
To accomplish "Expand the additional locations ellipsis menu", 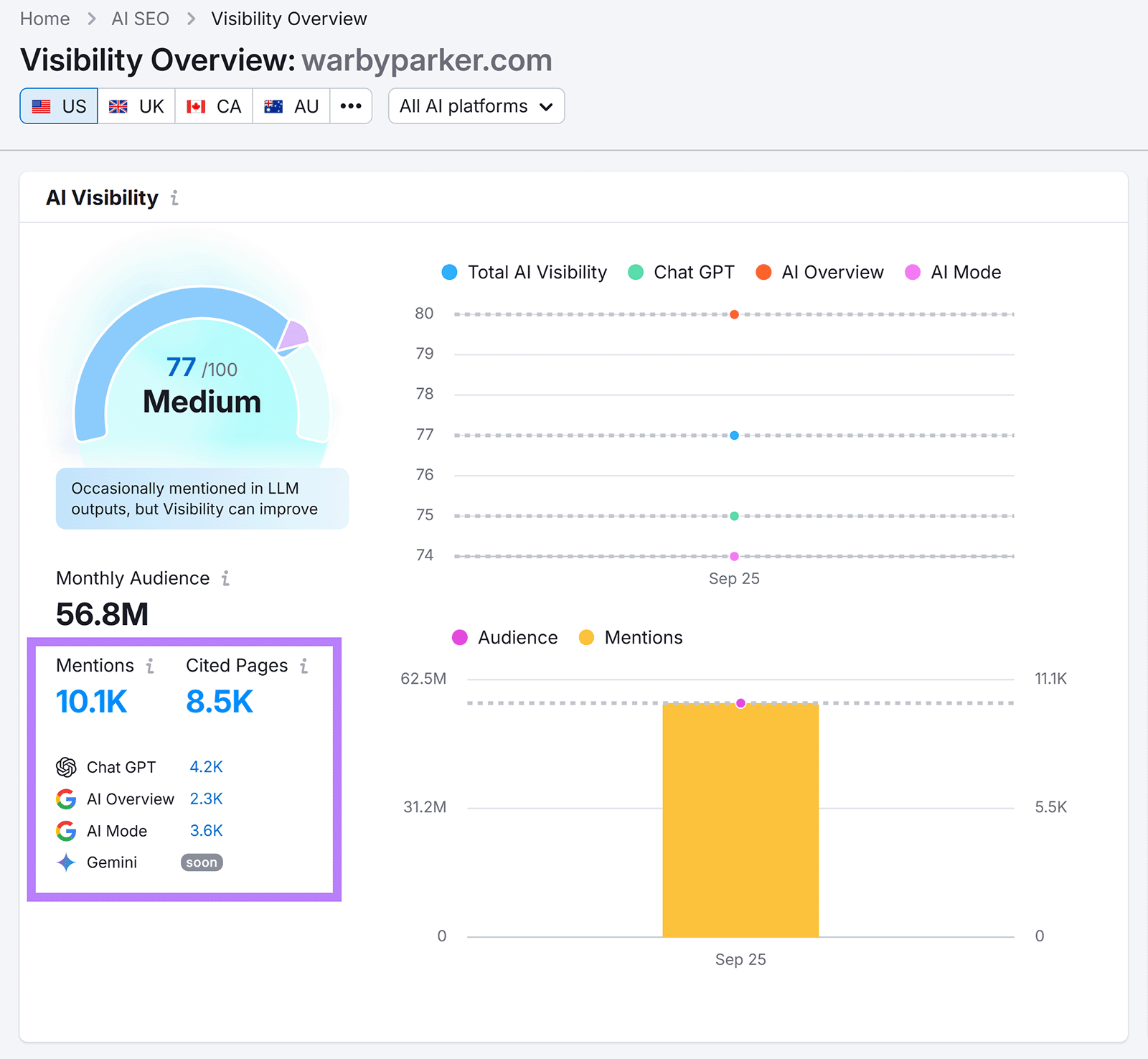I will (x=351, y=106).
